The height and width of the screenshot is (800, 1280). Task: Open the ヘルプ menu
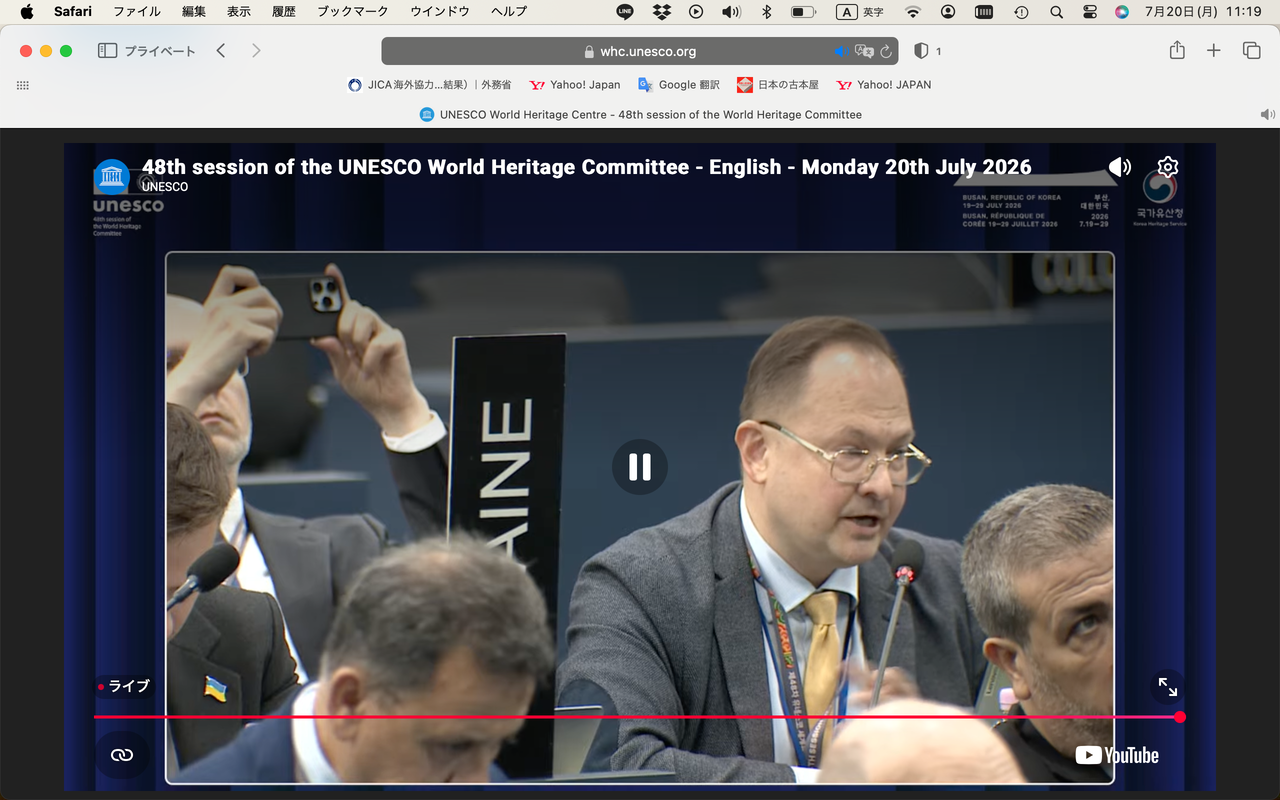coord(509,12)
